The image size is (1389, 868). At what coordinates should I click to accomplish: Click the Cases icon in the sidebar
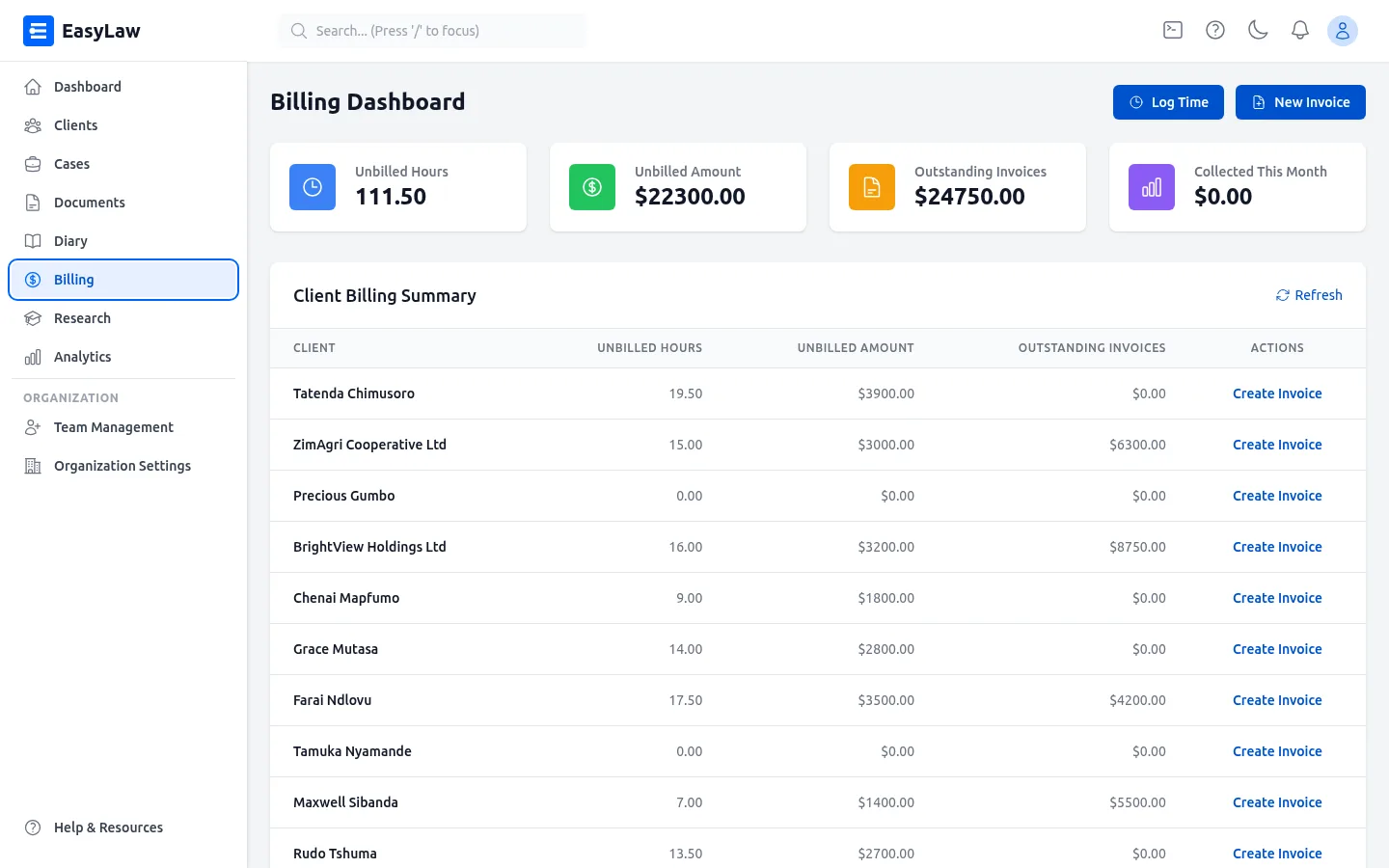(x=32, y=164)
